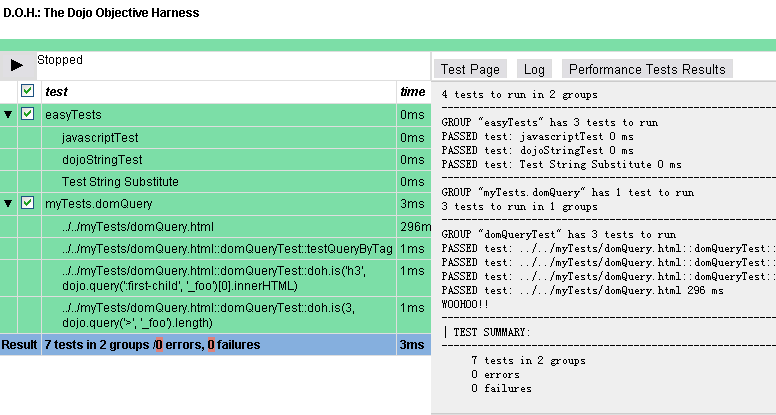Collapse the myTests.domQuery group triangle
The image size is (776, 415).
click(8, 203)
